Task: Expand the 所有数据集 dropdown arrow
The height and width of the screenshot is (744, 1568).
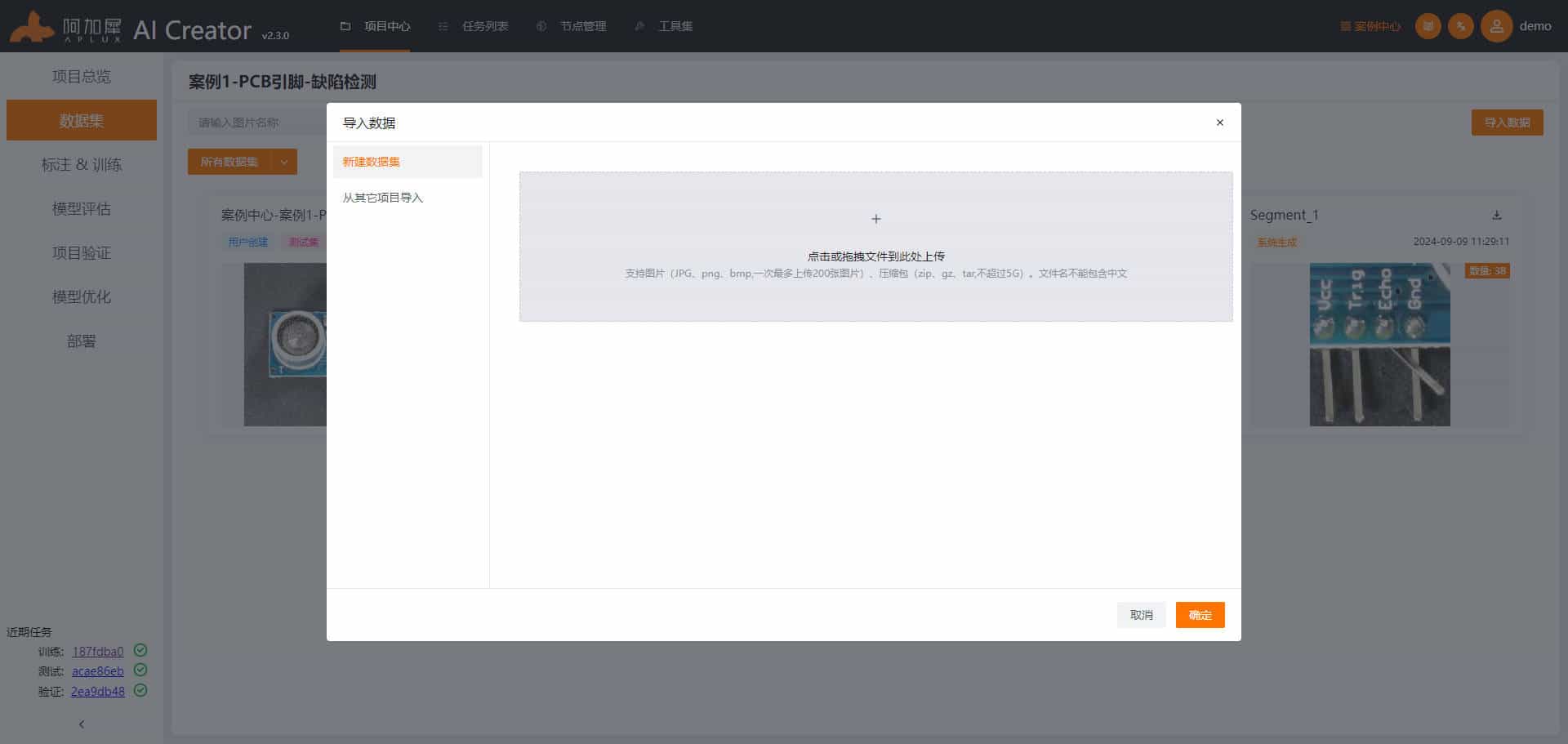Action: pyautogui.click(x=284, y=162)
